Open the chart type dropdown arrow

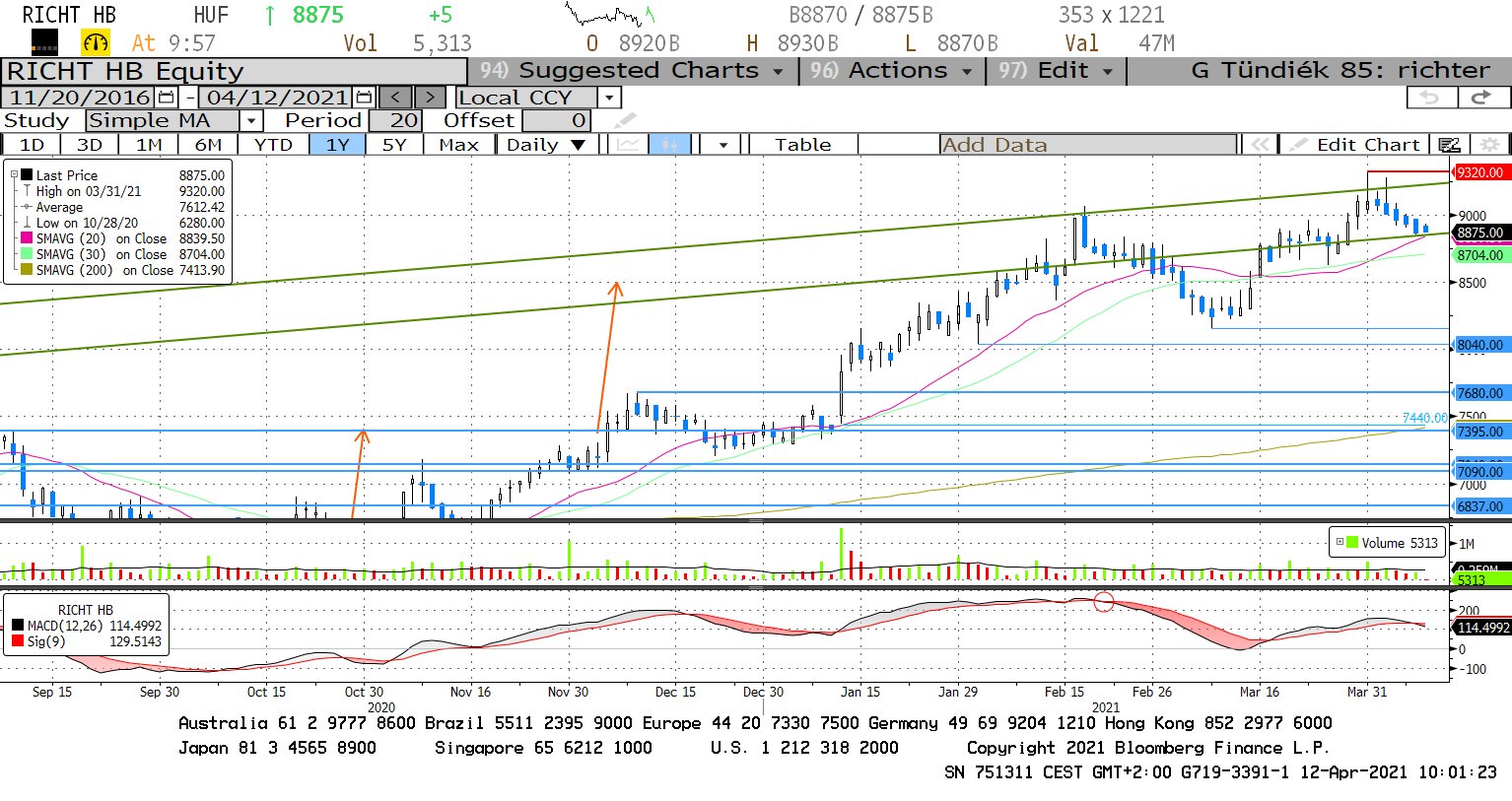tap(723, 145)
